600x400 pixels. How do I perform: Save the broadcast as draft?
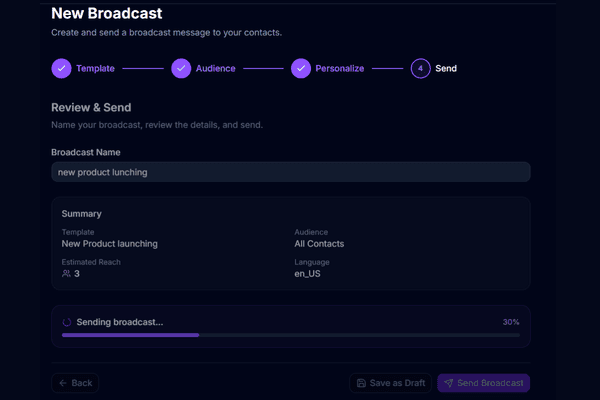click(x=390, y=383)
